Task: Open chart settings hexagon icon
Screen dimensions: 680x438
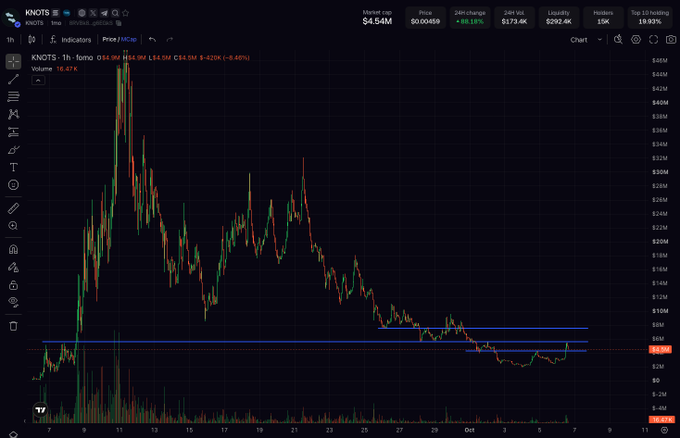Action: tap(636, 39)
